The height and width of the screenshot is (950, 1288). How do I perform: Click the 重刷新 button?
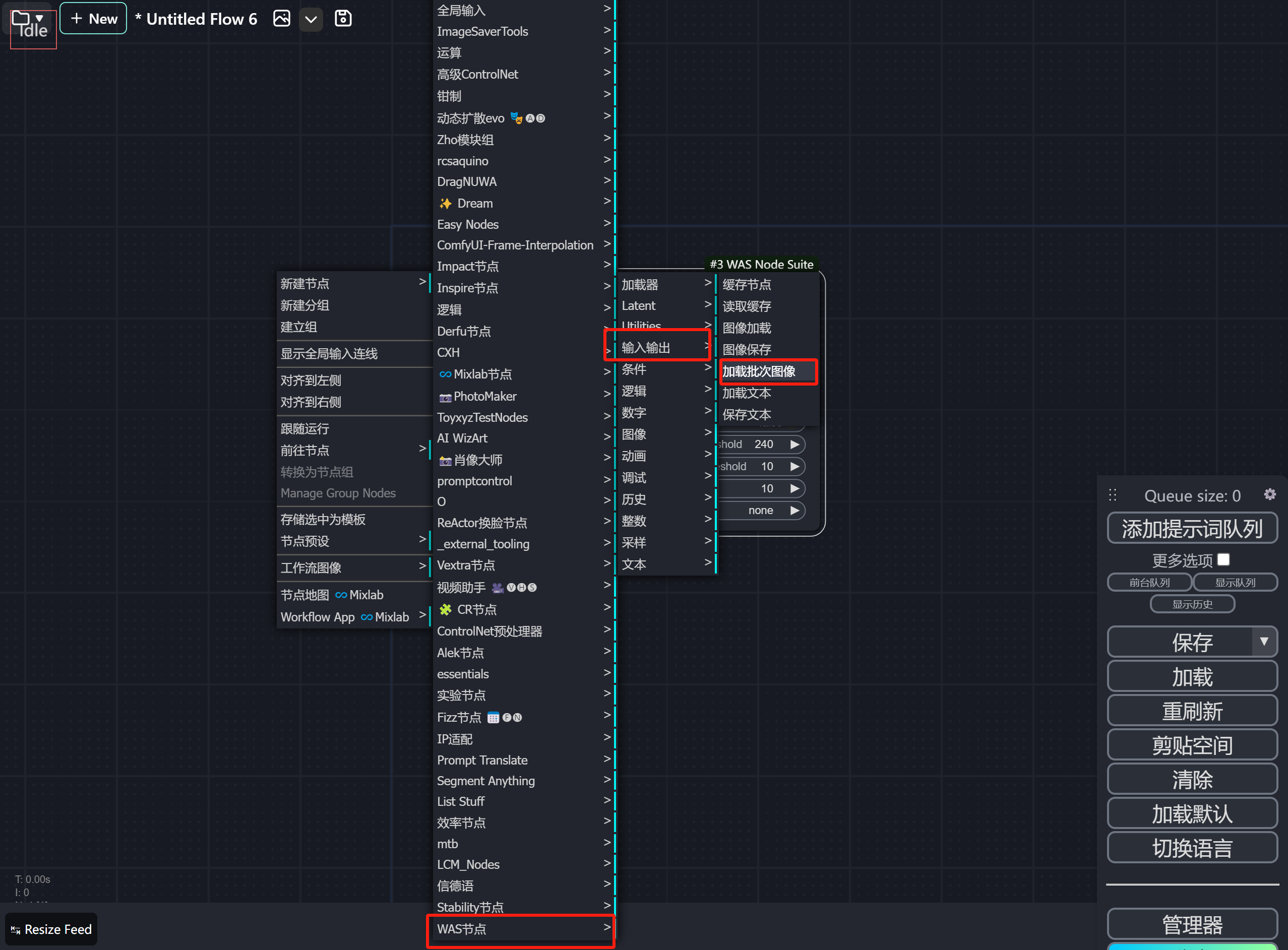pos(1192,711)
